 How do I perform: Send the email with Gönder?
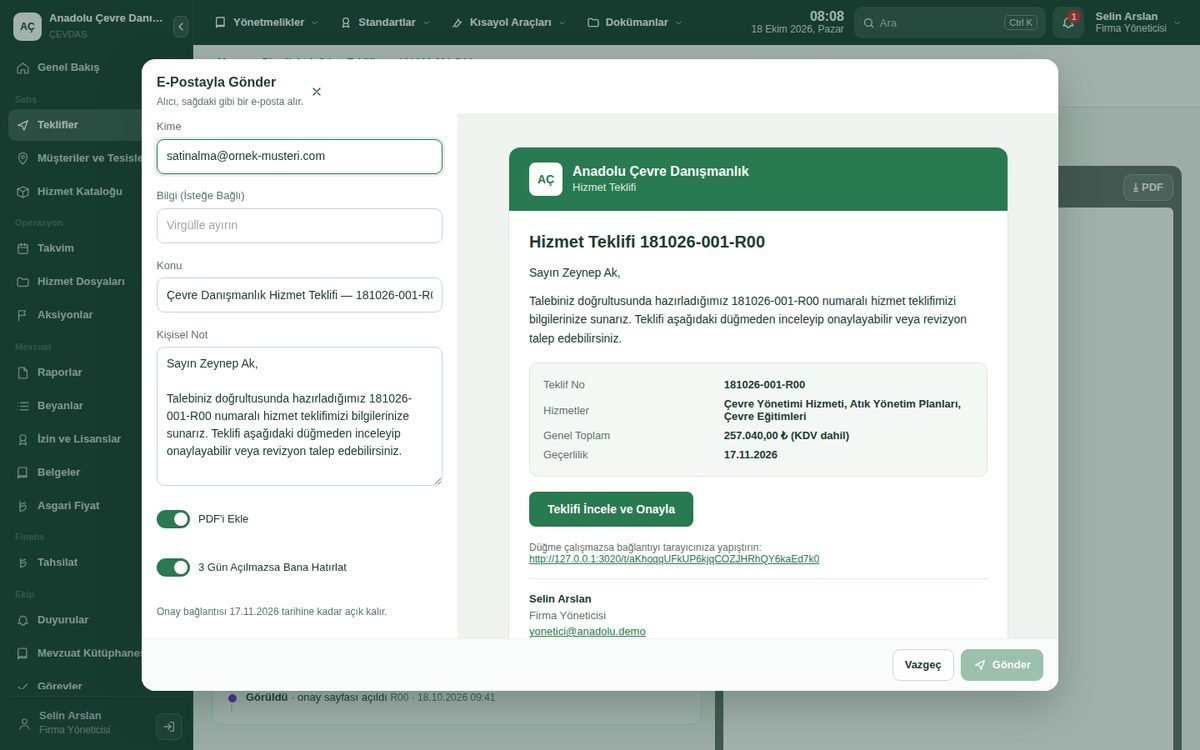click(1002, 665)
